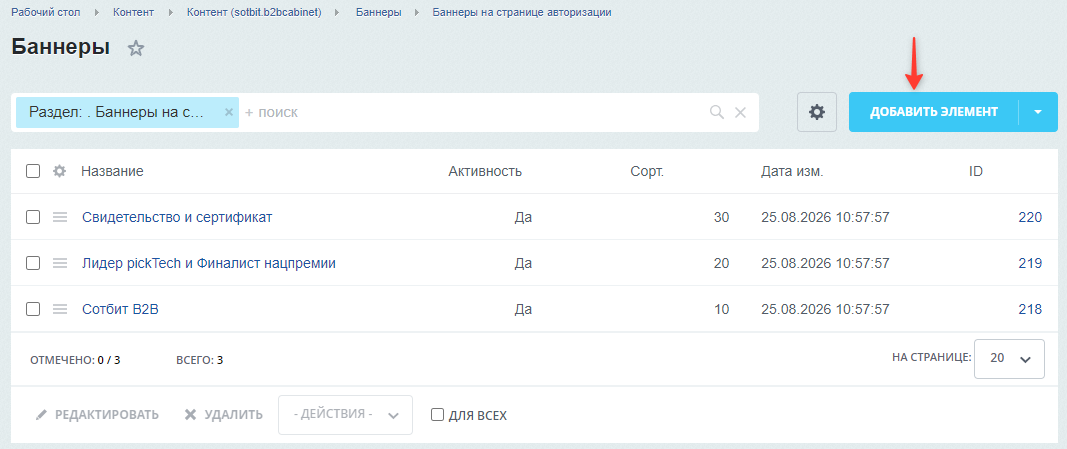Image resolution: width=1067 pixels, height=449 pixels.
Task: Open Лидер pickTech и Финалист нацпремии element
Action: 209,263
